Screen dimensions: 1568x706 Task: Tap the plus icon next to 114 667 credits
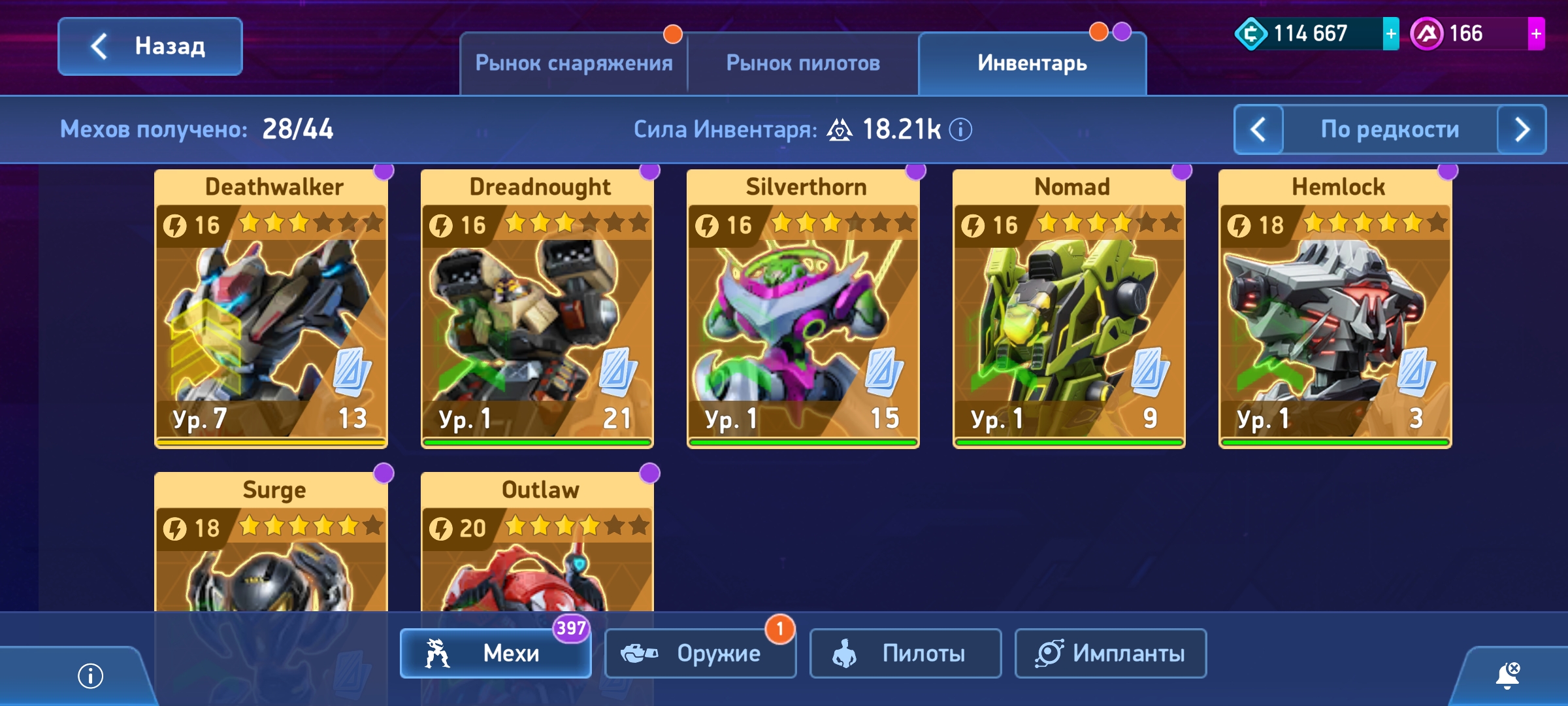pyautogui.click(x=1391, y=34)
